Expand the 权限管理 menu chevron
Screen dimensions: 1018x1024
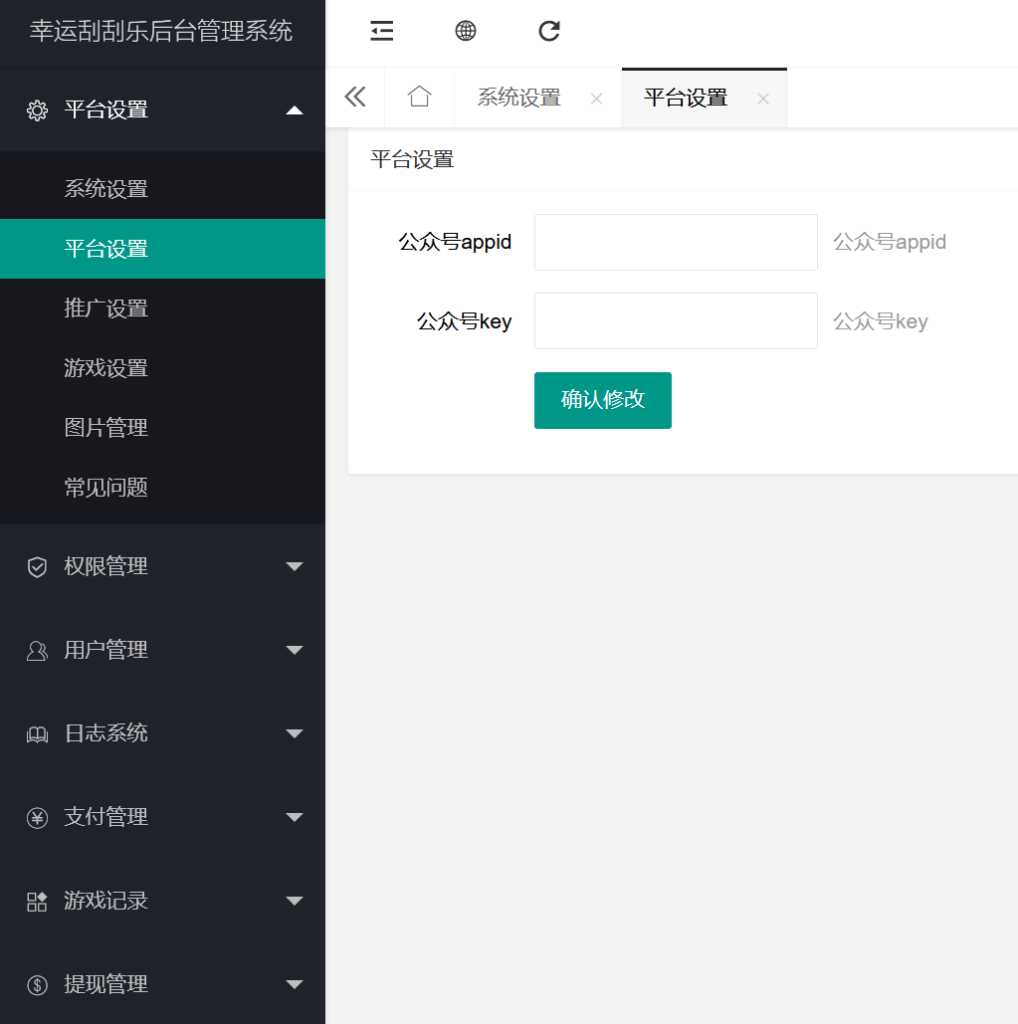click(295, 566)
